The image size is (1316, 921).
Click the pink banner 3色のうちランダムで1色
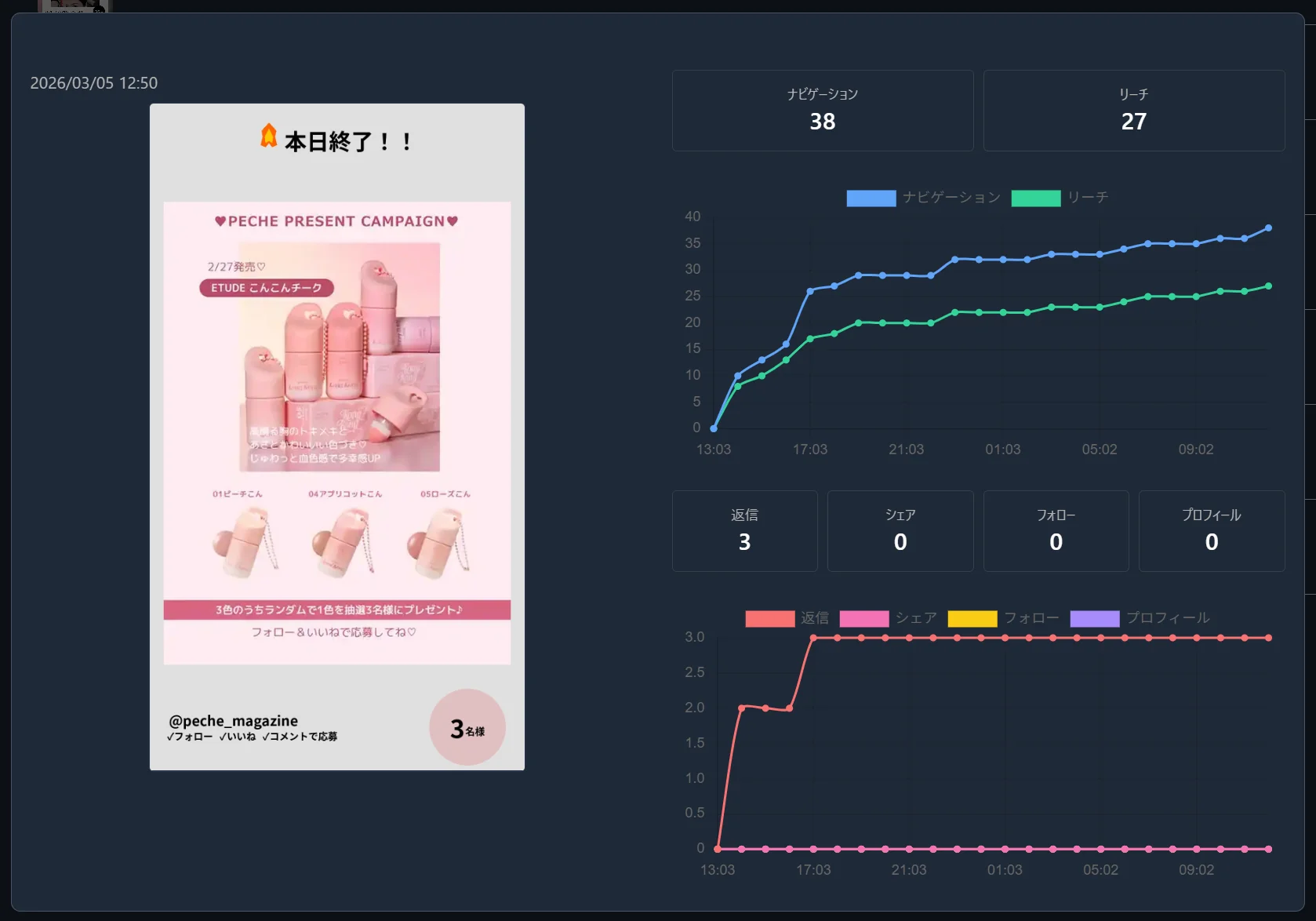click(337, 610)
